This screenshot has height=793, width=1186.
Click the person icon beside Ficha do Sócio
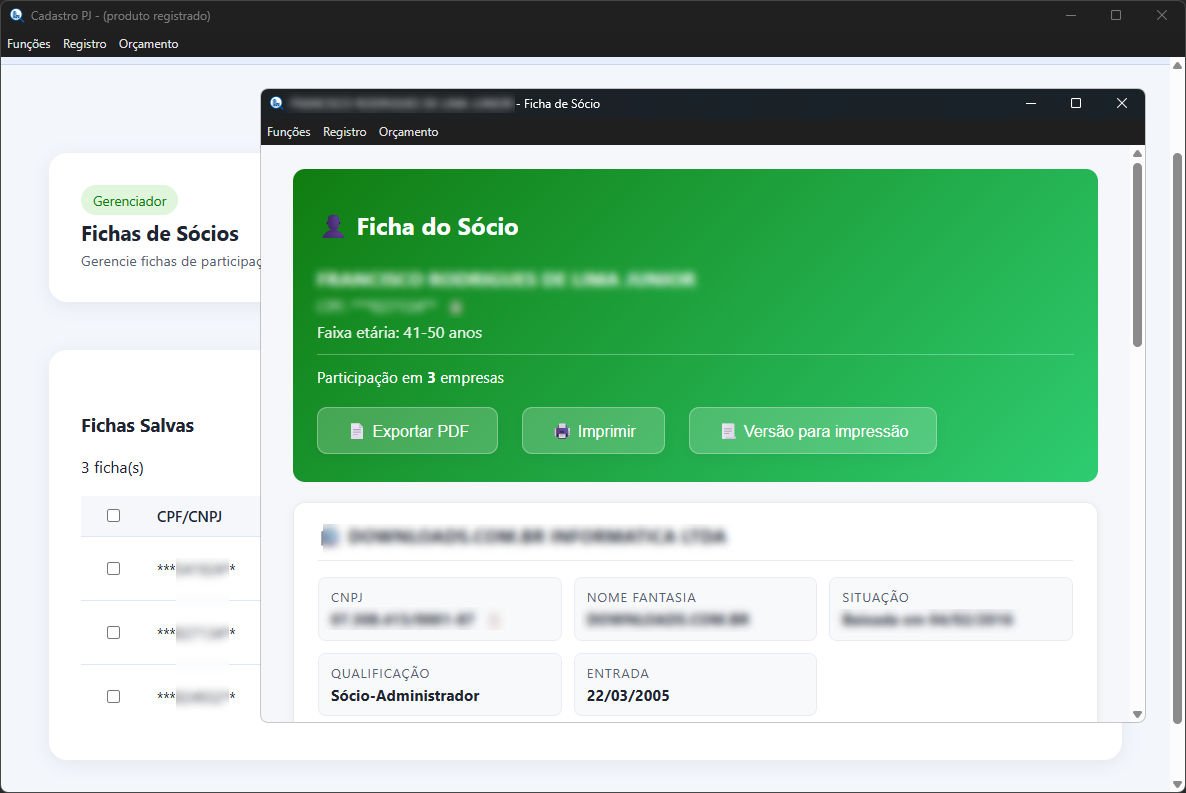[x=333, y=227]
